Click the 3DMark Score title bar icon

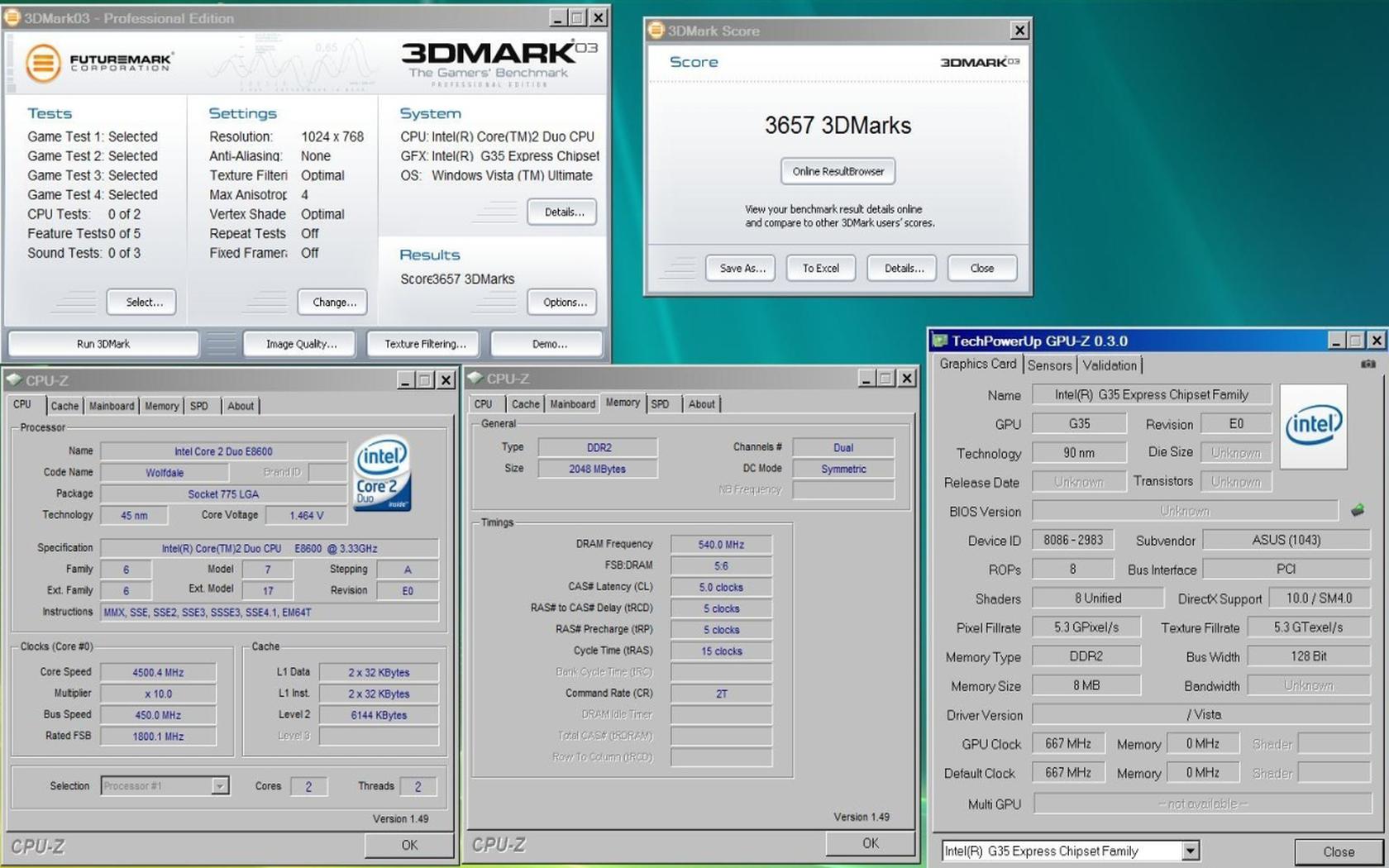point(656,31)
